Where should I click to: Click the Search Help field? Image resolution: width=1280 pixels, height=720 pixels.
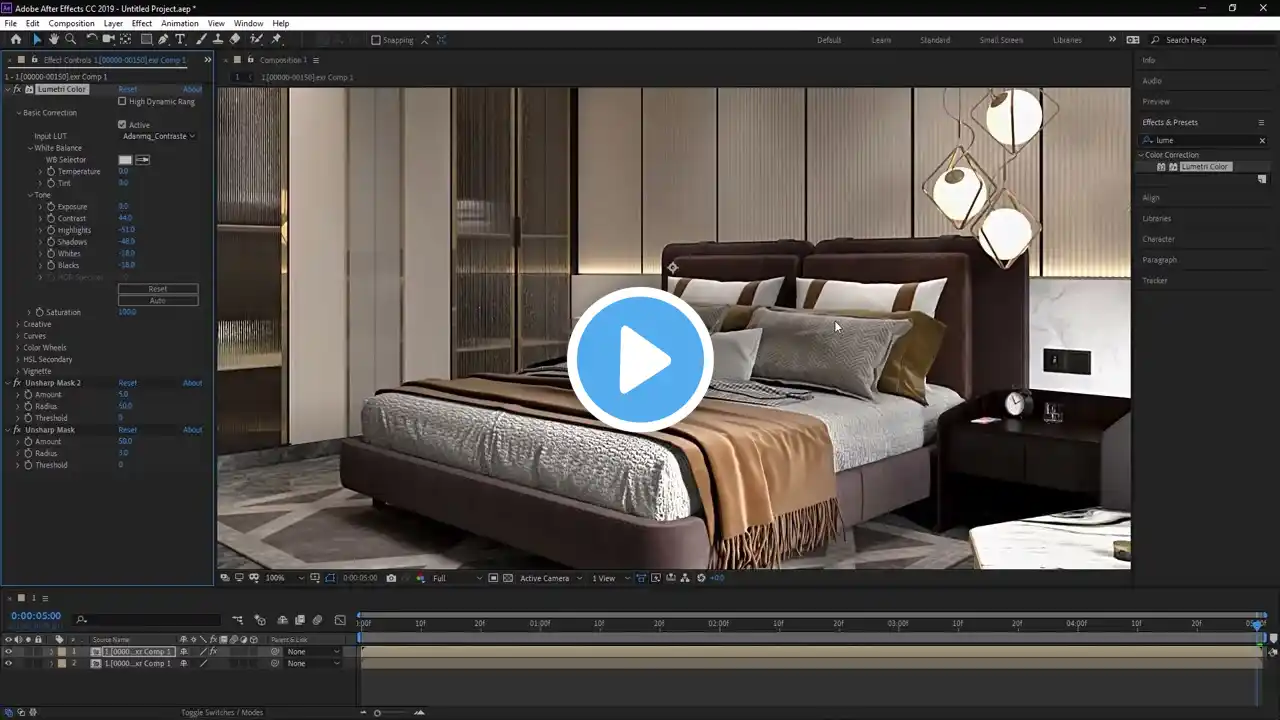pos(1210,40)
